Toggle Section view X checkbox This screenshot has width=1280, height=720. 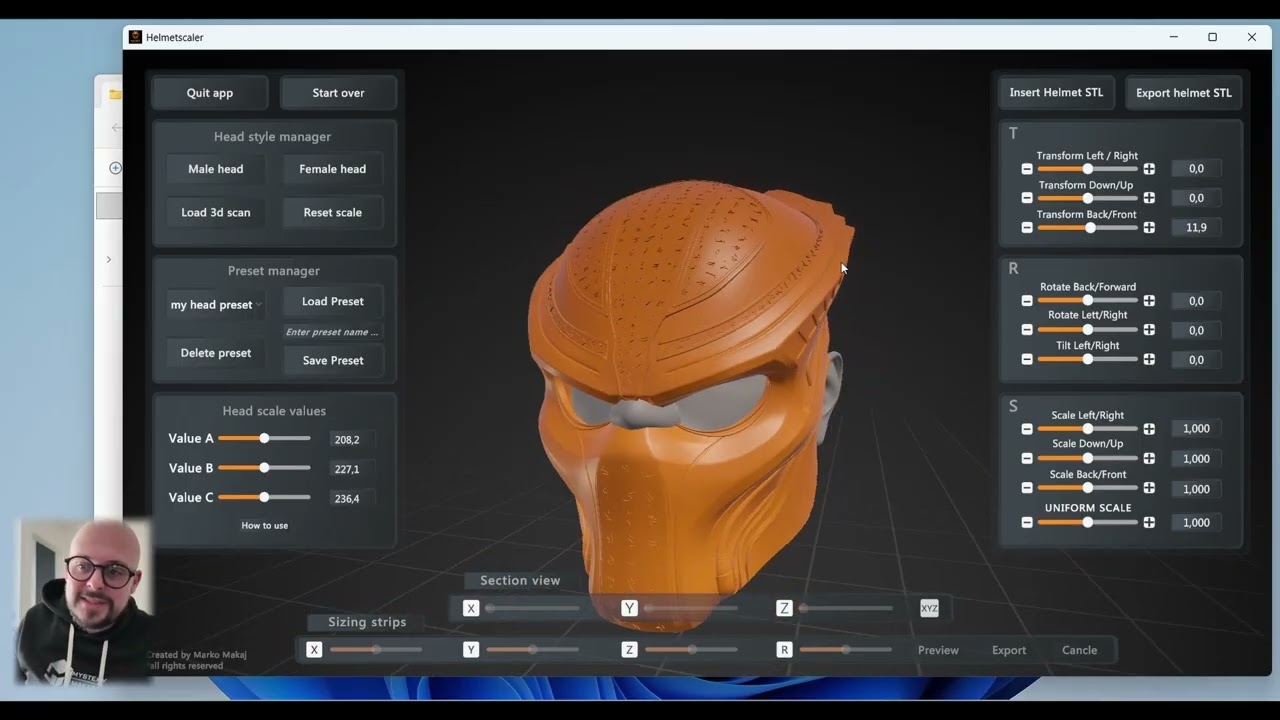coord(471,608)
